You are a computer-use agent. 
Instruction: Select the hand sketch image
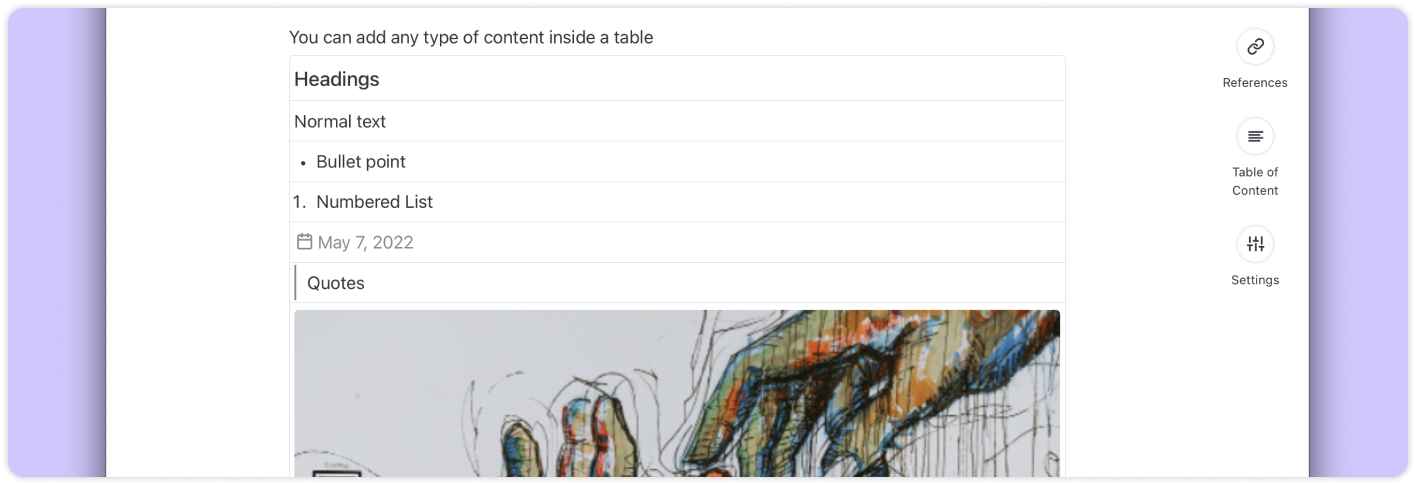point(677,393)
